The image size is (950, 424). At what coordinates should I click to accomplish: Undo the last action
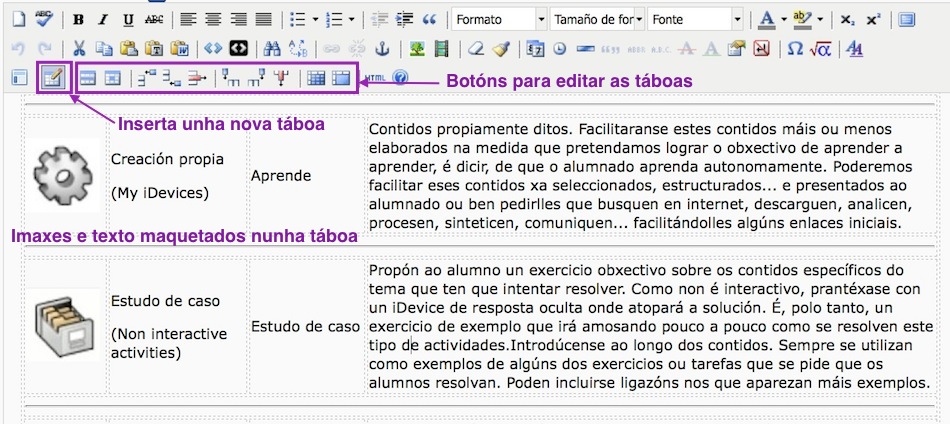pyautogui.click(x=19, y=48)
